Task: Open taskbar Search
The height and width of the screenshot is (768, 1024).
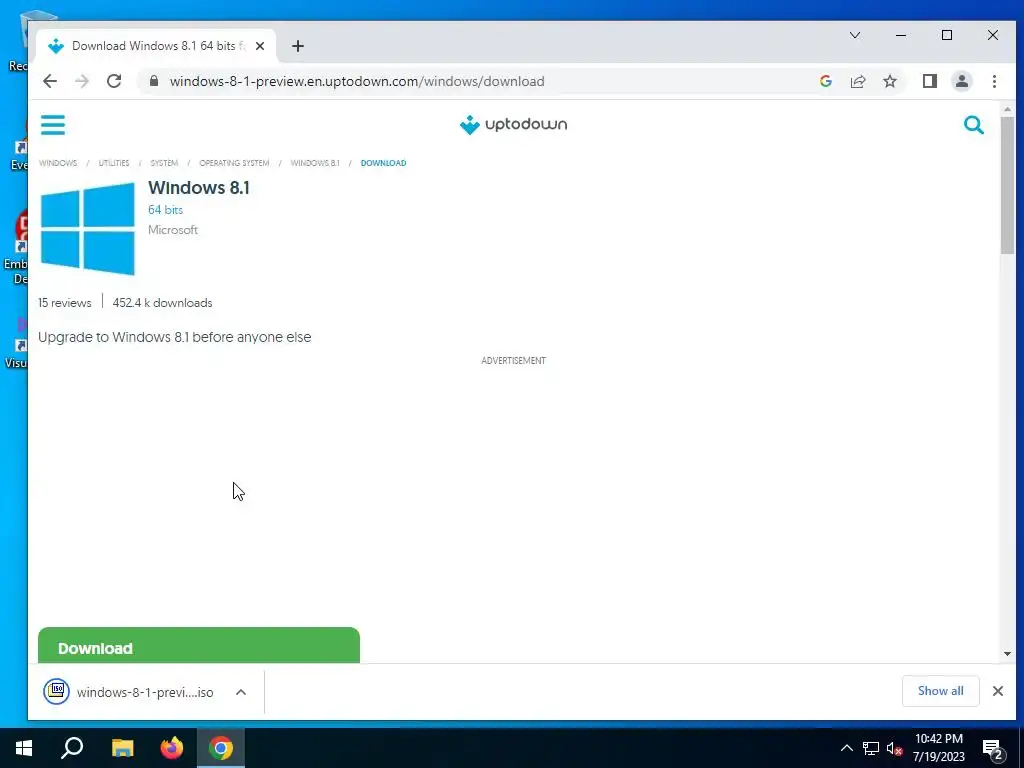Action: [x=72, y=748]
